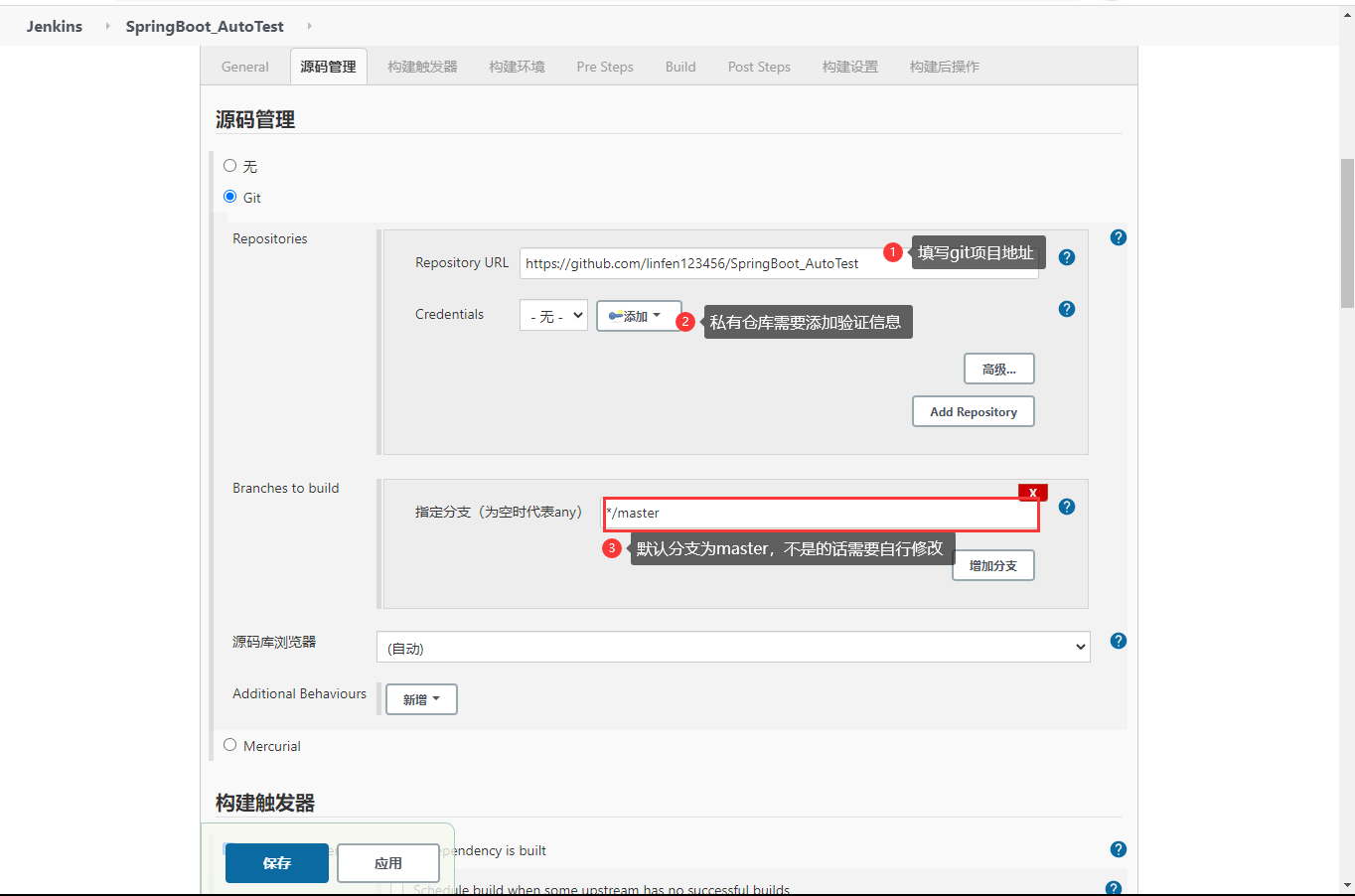Go to the 构建设置 tab

click(850, 67)
